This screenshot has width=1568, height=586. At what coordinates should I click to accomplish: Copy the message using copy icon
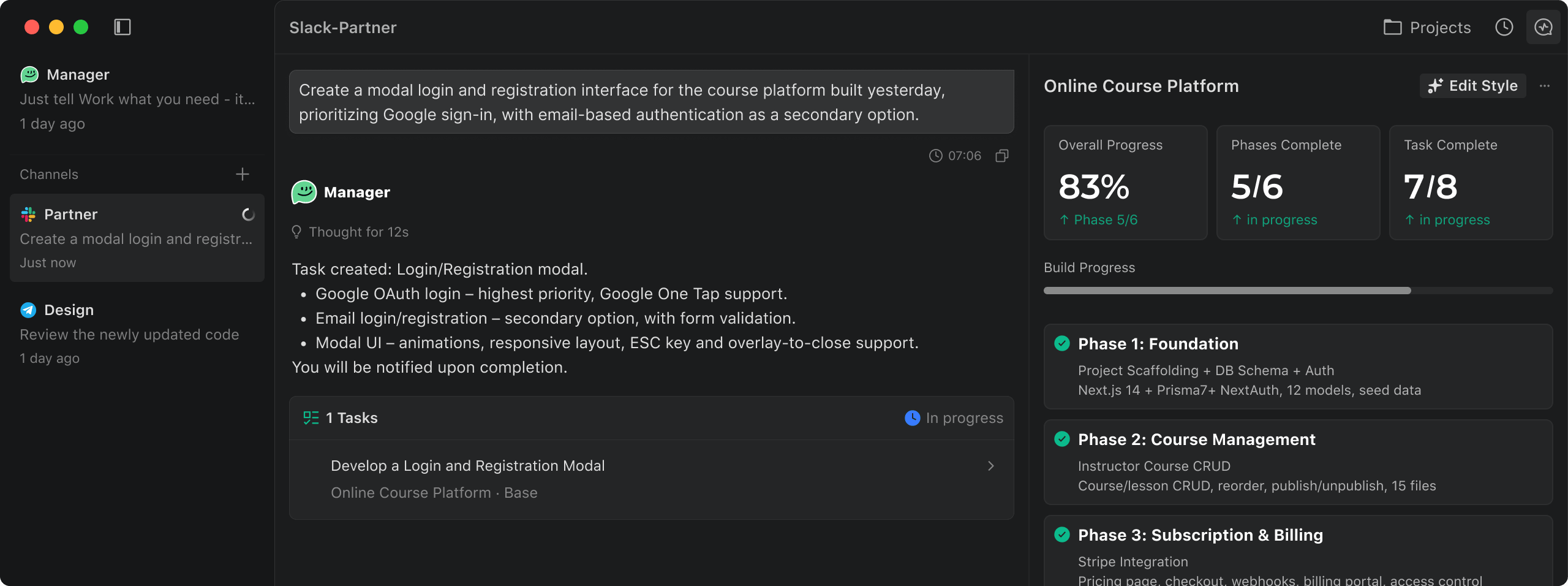(1002, 156)
